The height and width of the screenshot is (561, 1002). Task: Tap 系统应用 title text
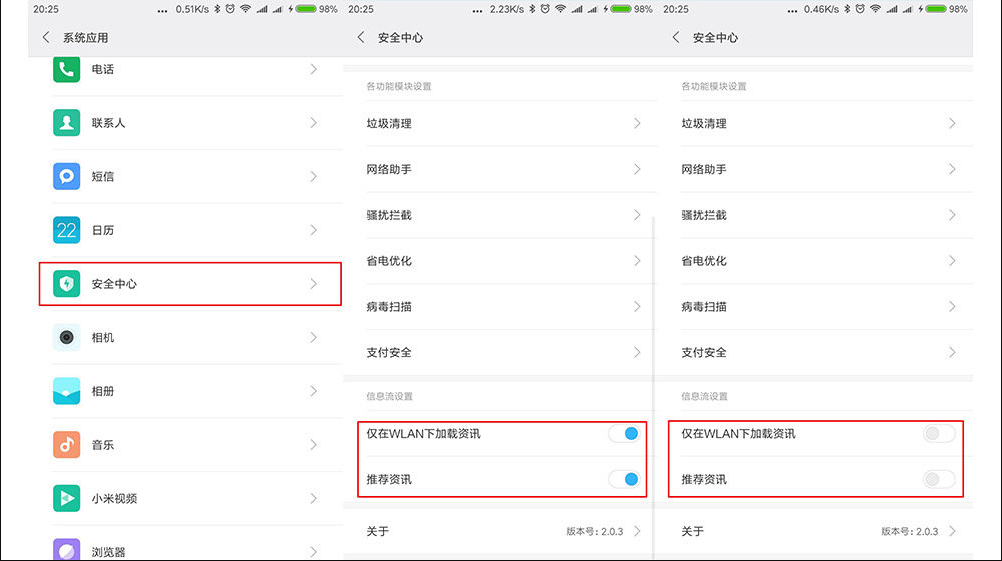coord(85,38)
